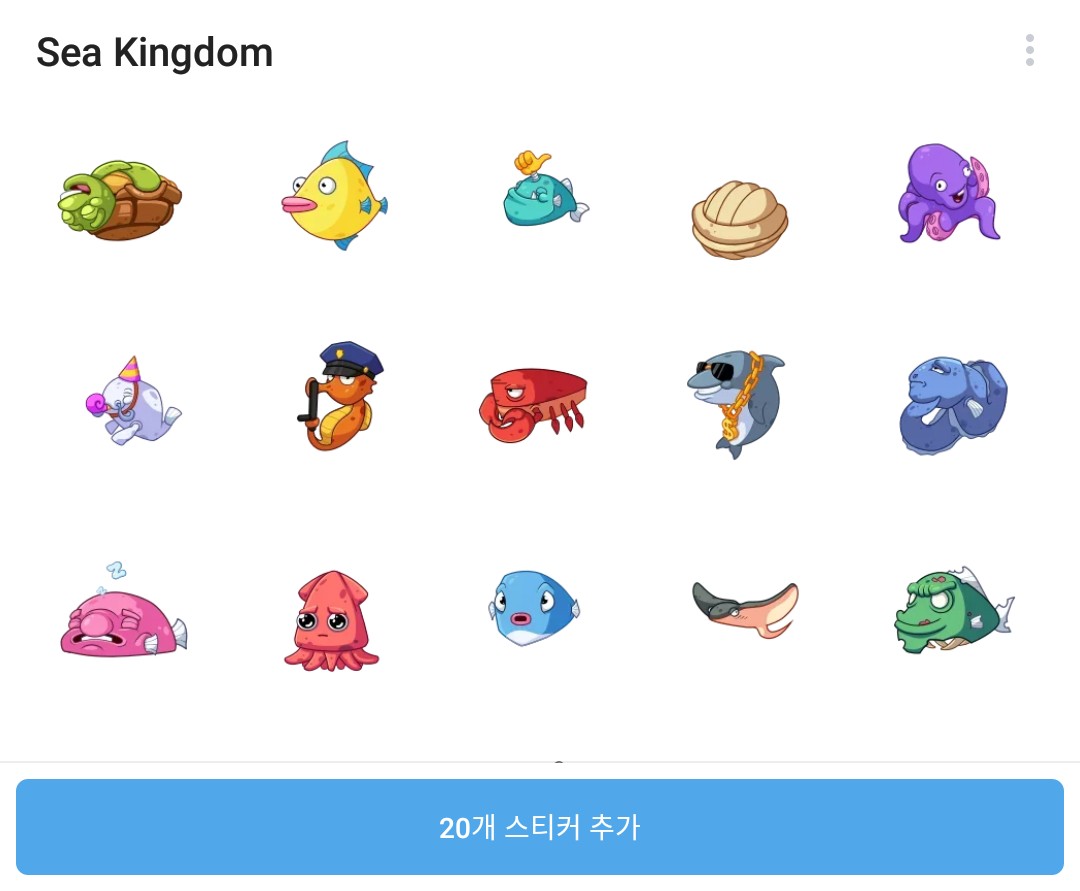This screenshot has height=891, width=1080.
Task: Select the blue pufferfish sticker
Action: [x=534, y=607]
